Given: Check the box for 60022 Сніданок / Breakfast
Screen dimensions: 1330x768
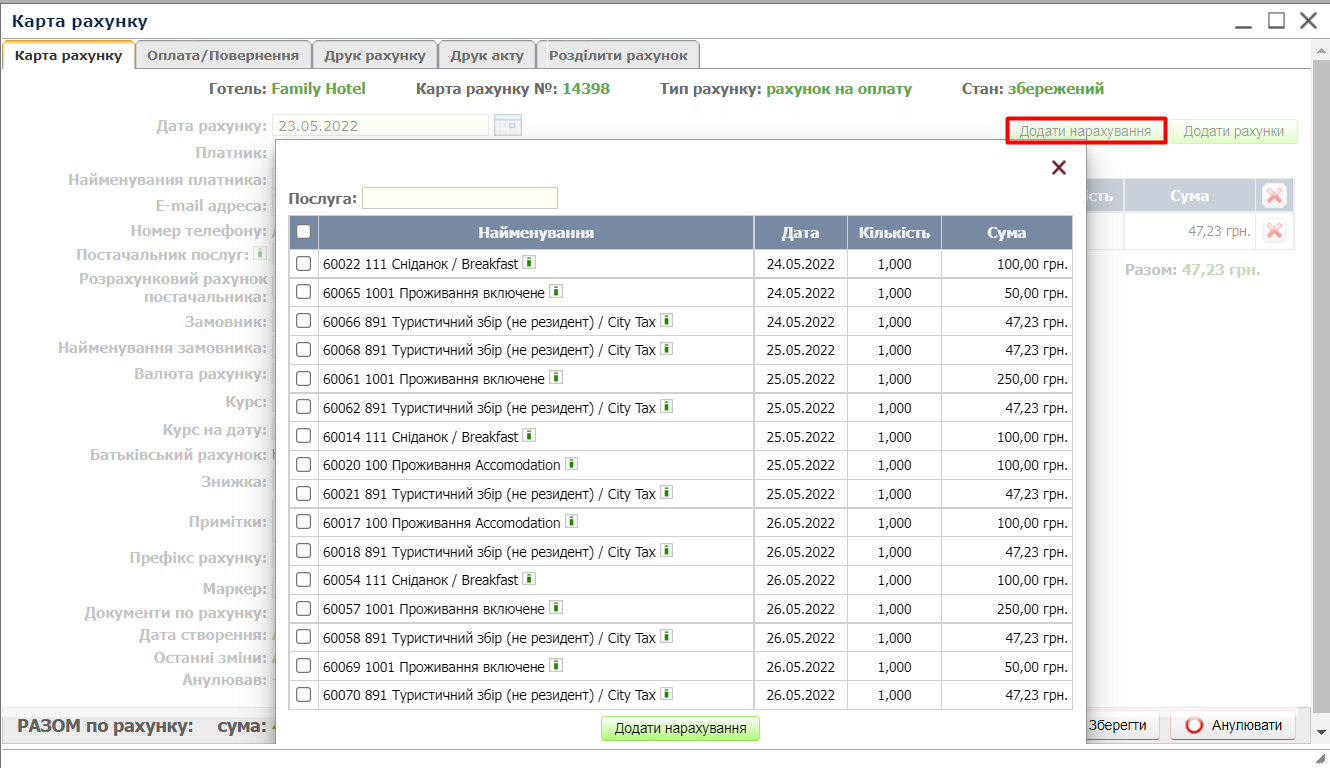Looking at the screenshot, I should coord(304,264).
